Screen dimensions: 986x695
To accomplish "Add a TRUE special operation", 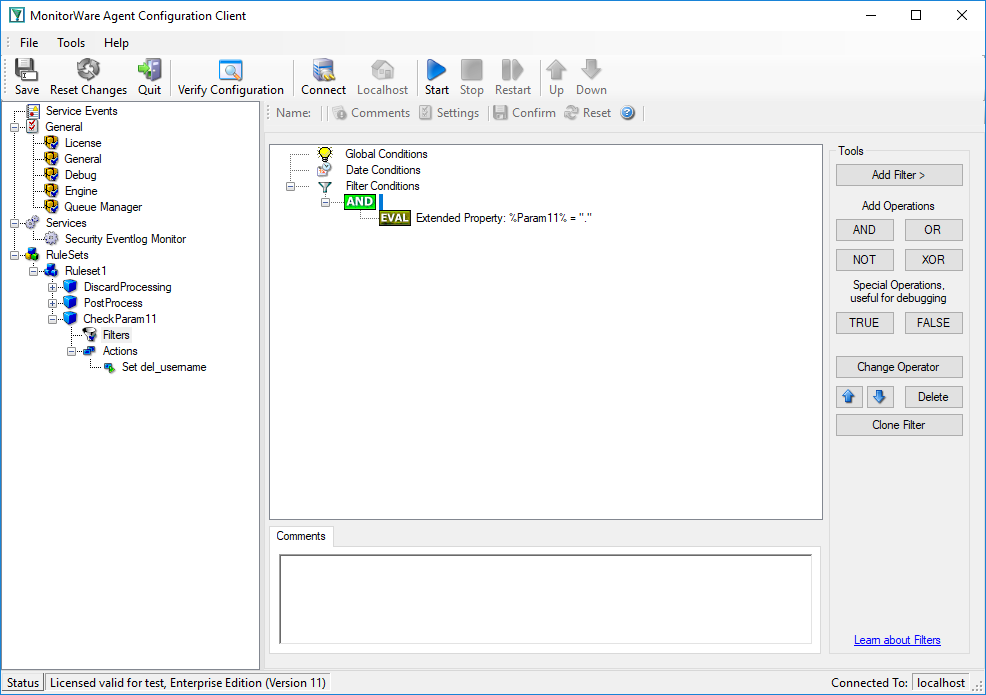I will (x=864, y=323).
